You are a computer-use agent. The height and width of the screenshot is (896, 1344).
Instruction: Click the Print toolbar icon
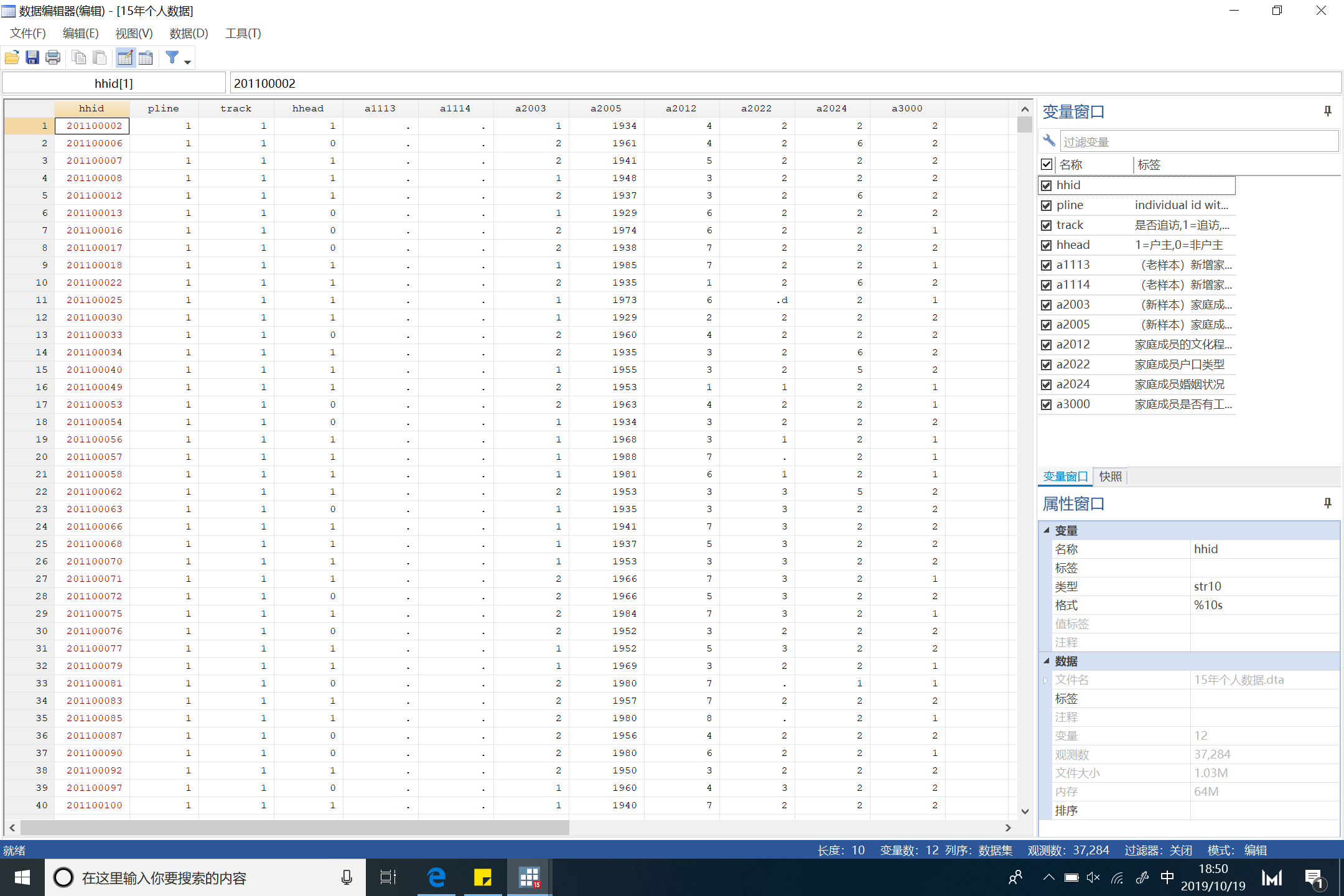pyautogui.click(x=53, y=58)
